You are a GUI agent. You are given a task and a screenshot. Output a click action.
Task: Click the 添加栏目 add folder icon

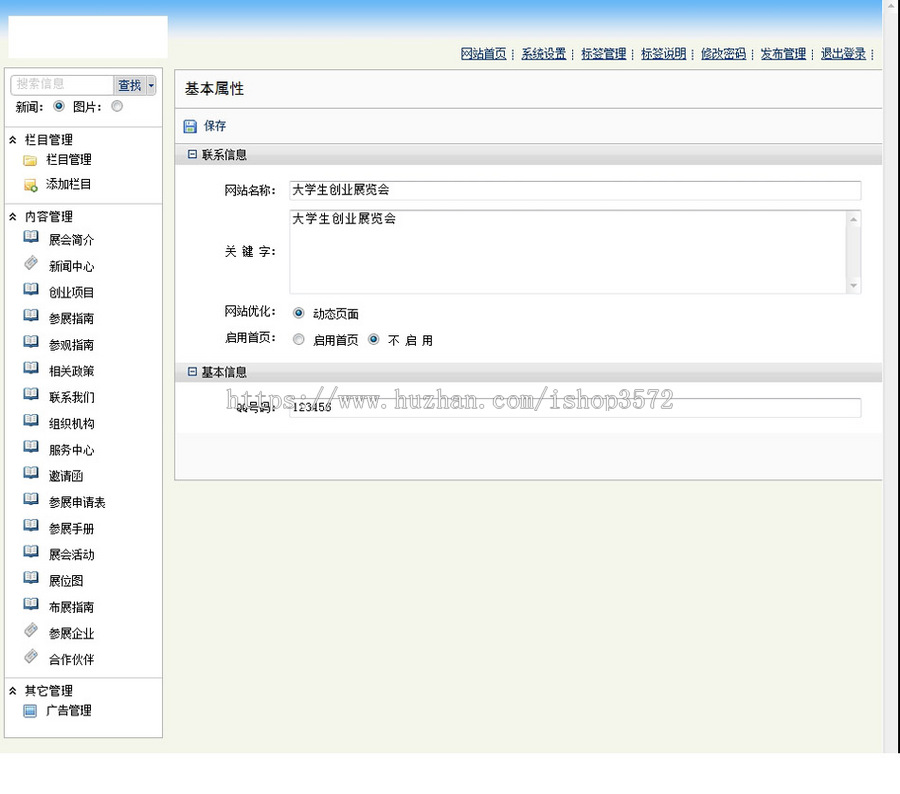click(x=30, y=185)
